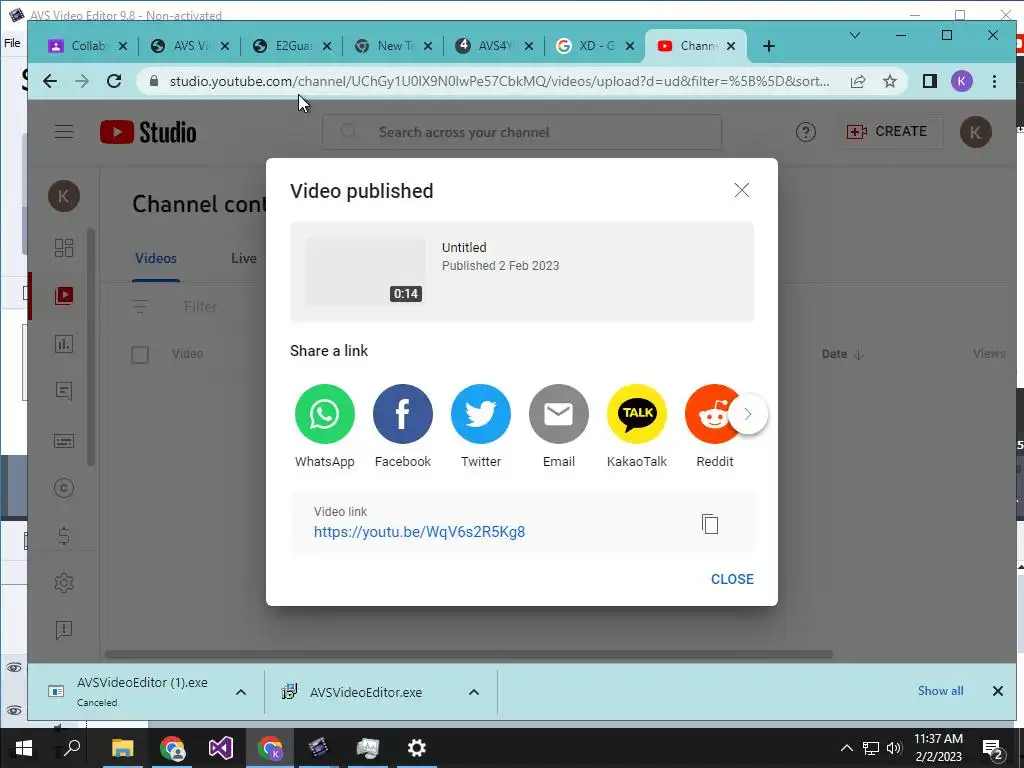
Task: Select the E2Guar browser tab
Action: point(293,46)
